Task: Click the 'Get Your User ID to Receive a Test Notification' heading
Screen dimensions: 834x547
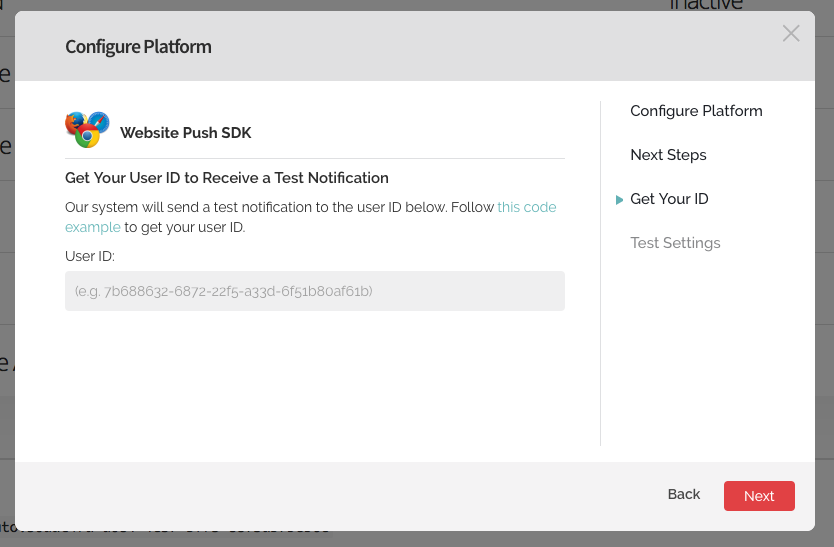Action: point(227,178)
